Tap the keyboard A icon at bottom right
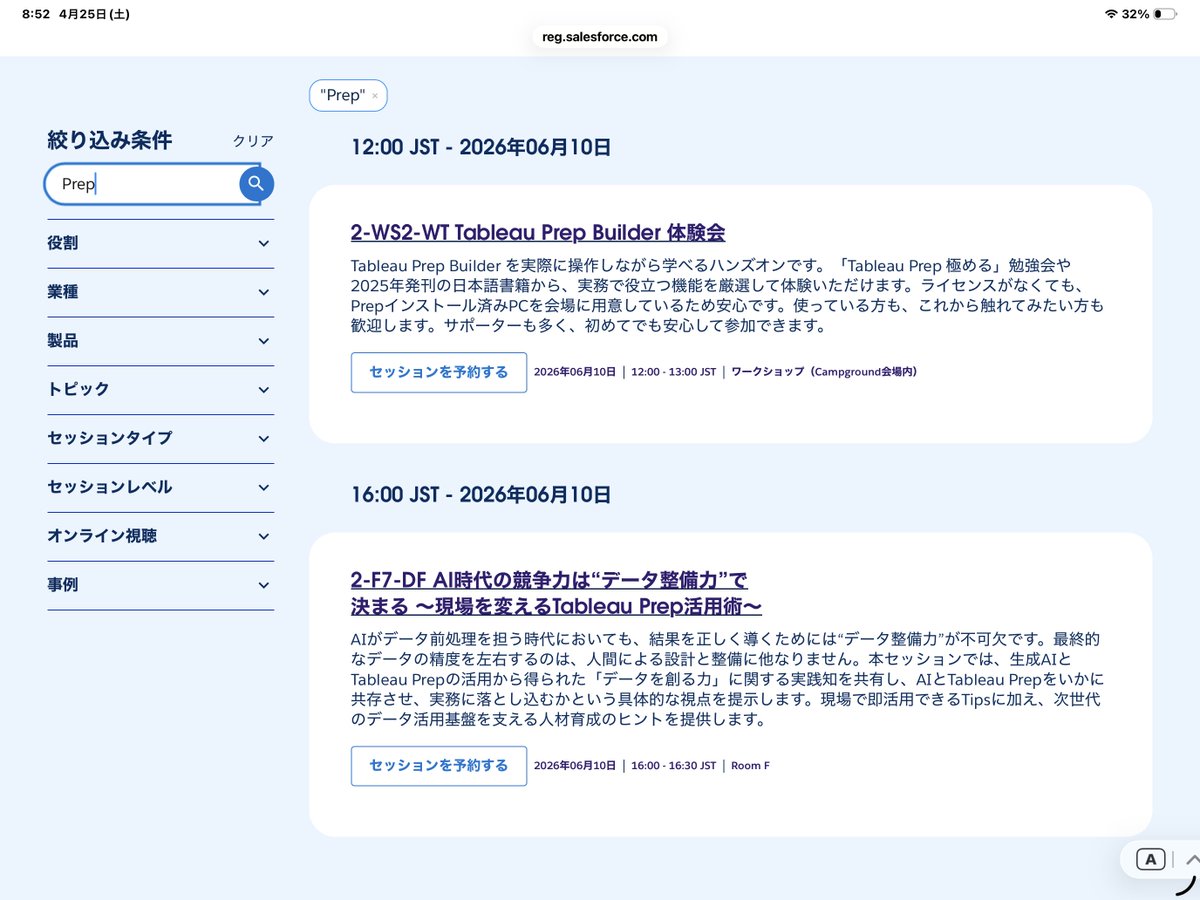Viewport: 1200px width, 900px height. click(x=1151, y=859)
